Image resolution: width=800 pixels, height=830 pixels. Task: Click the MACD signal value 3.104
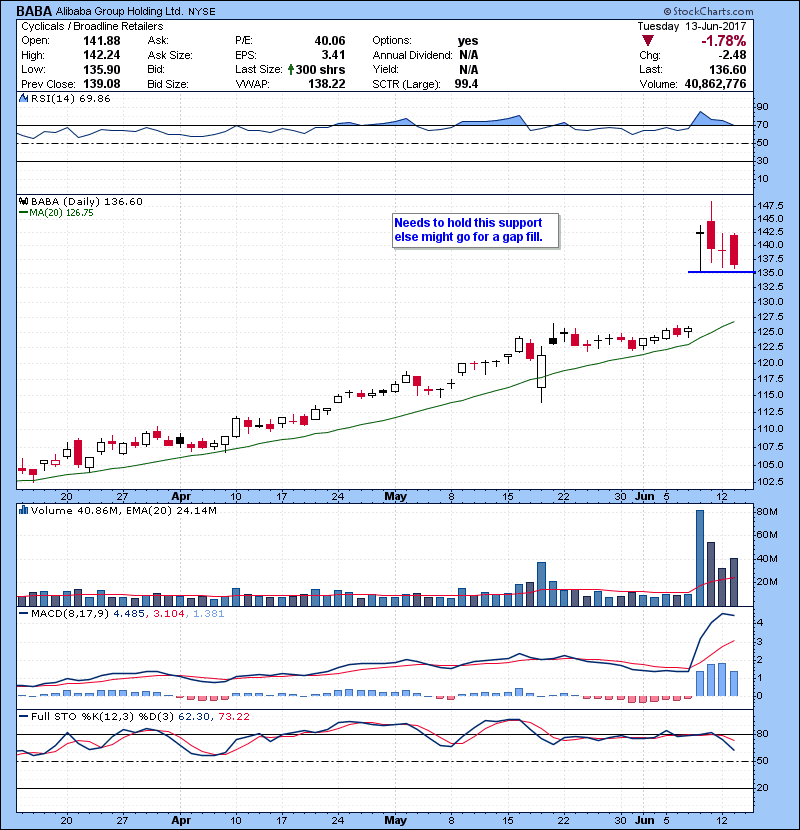point(168,614)
